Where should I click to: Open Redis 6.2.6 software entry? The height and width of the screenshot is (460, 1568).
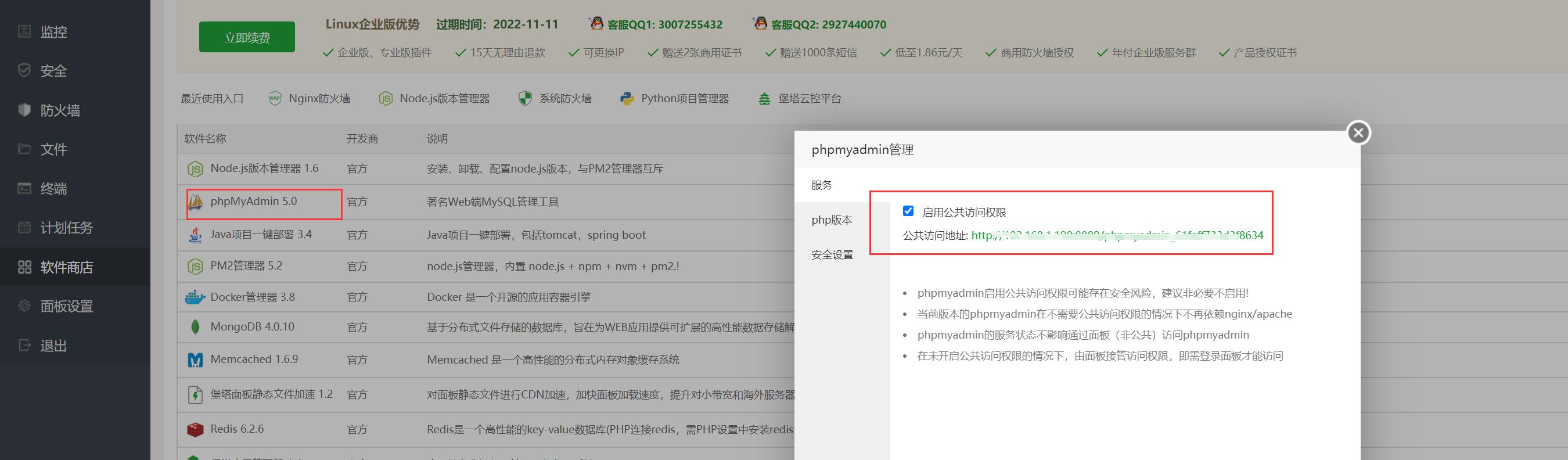[x=237, y=429]
